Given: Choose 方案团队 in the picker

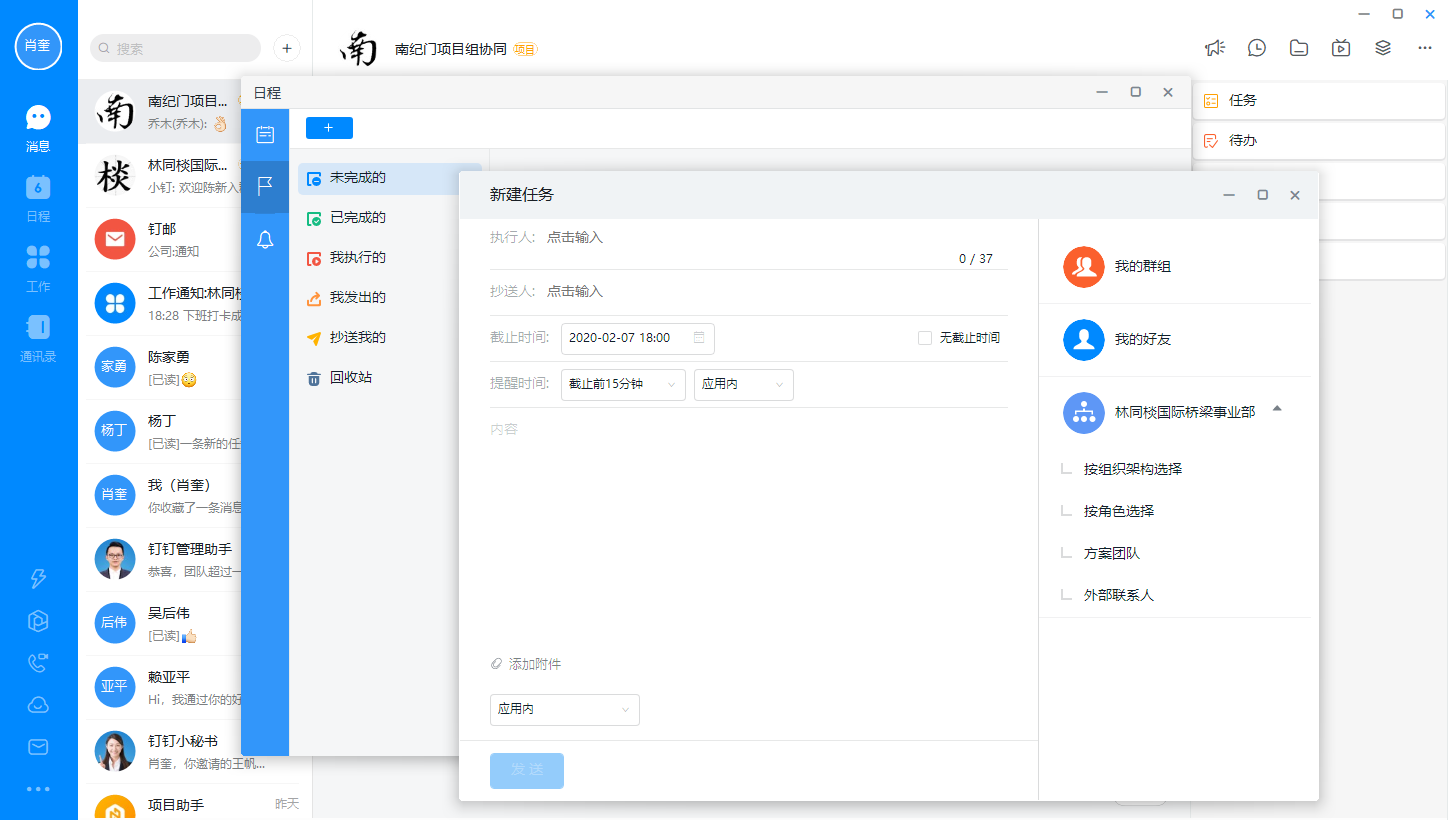Looking at the screenshot, I should pos(1112,553).
